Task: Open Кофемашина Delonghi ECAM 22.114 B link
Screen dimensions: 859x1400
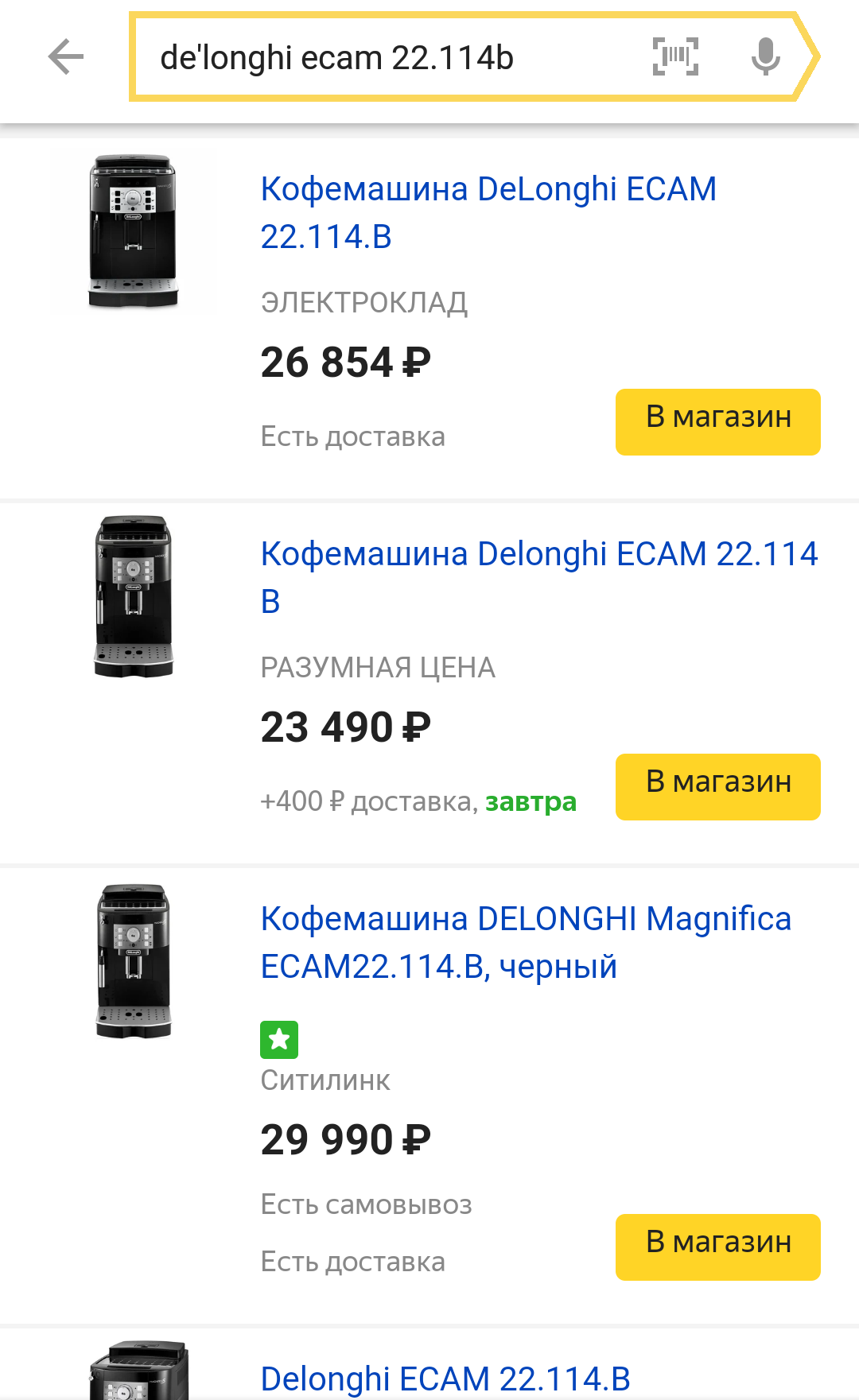Action: click(x=538, y=577)
